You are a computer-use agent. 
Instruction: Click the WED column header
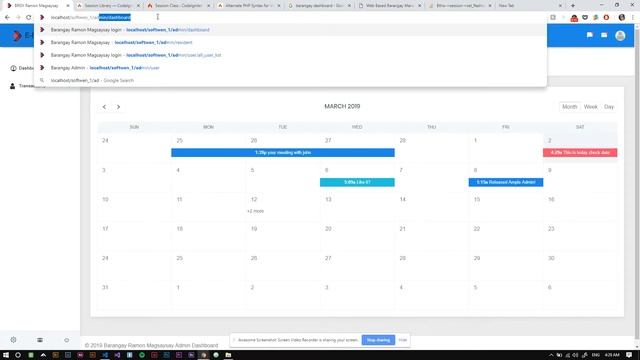tap(357, 127)
